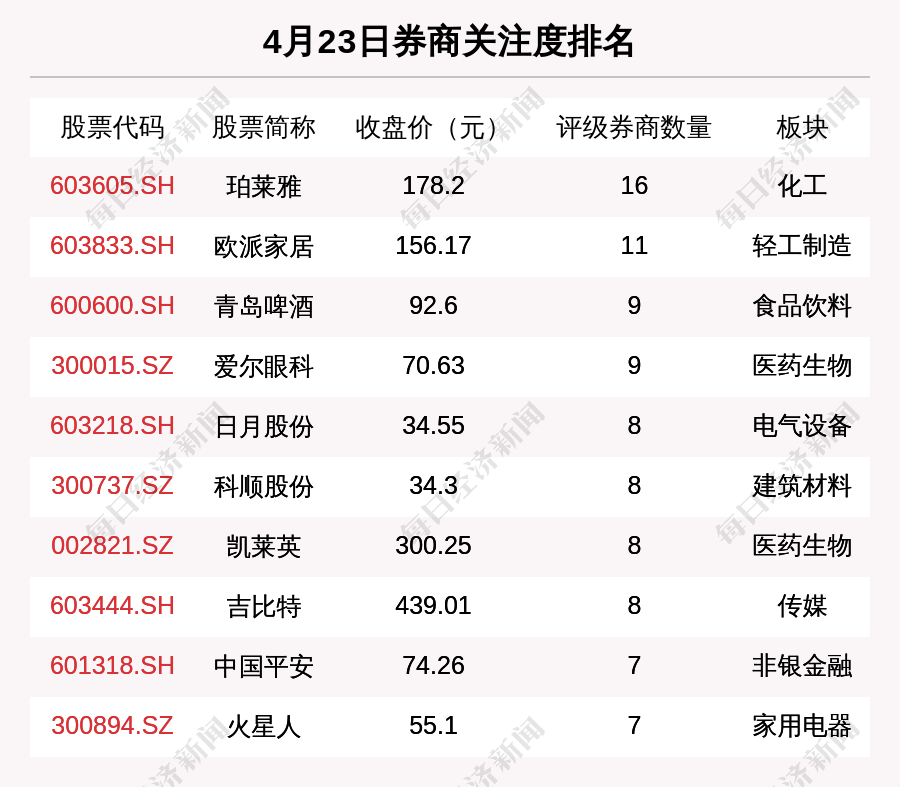Image resolution: width=900 pixels, height=787 pixels.
Task: Click sector 家用电器
Action: 802,726
